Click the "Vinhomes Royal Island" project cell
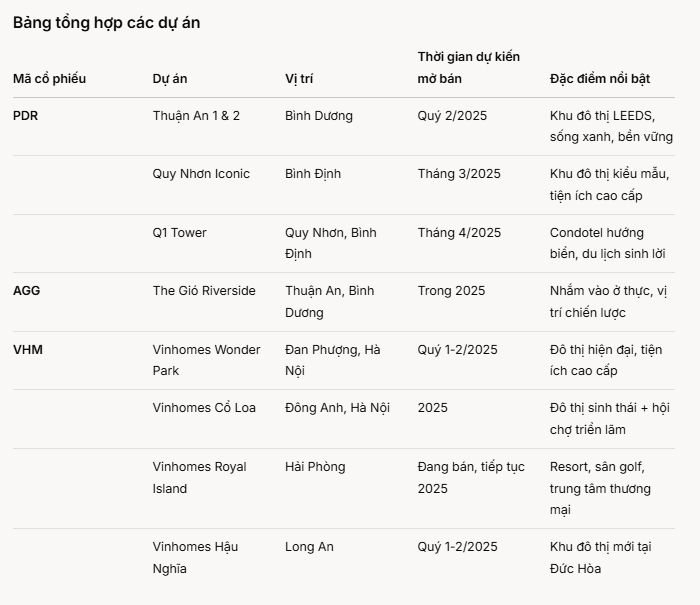700x605 pixels. tap(199, 477)
